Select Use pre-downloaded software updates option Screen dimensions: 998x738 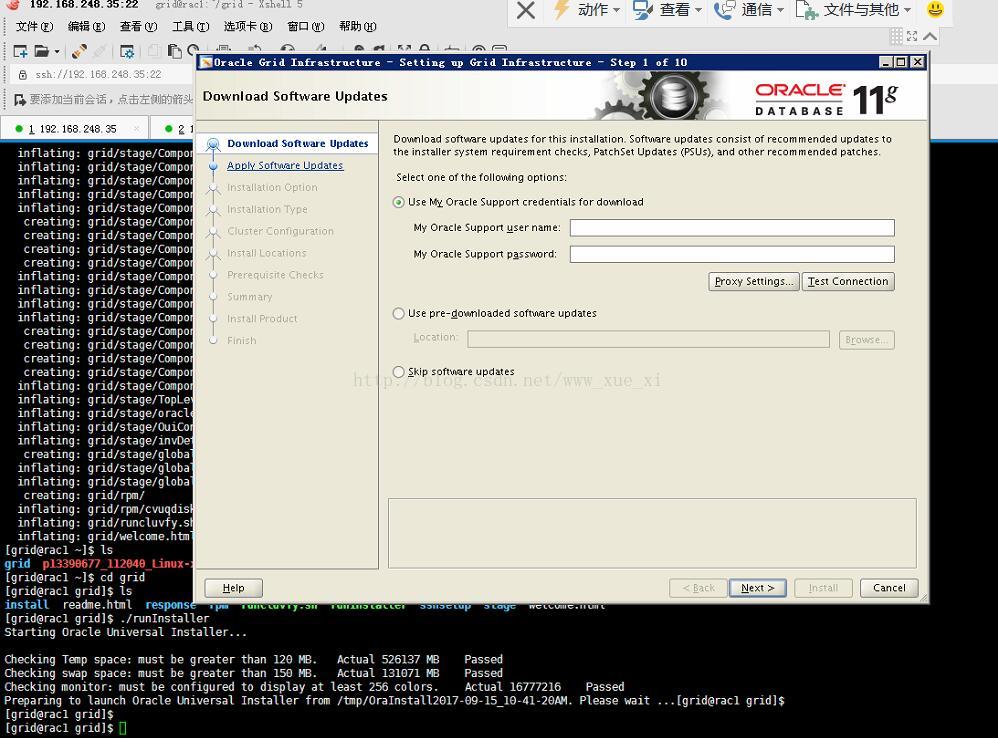click(398, 313)
